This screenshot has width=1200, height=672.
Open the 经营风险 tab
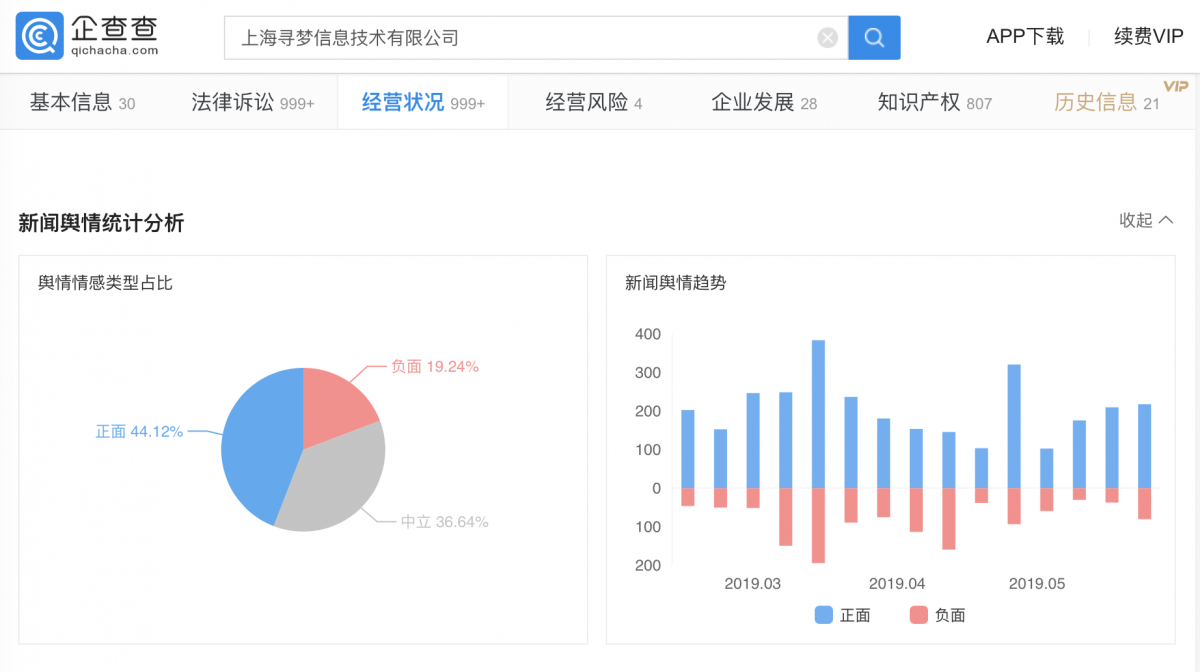594,102
